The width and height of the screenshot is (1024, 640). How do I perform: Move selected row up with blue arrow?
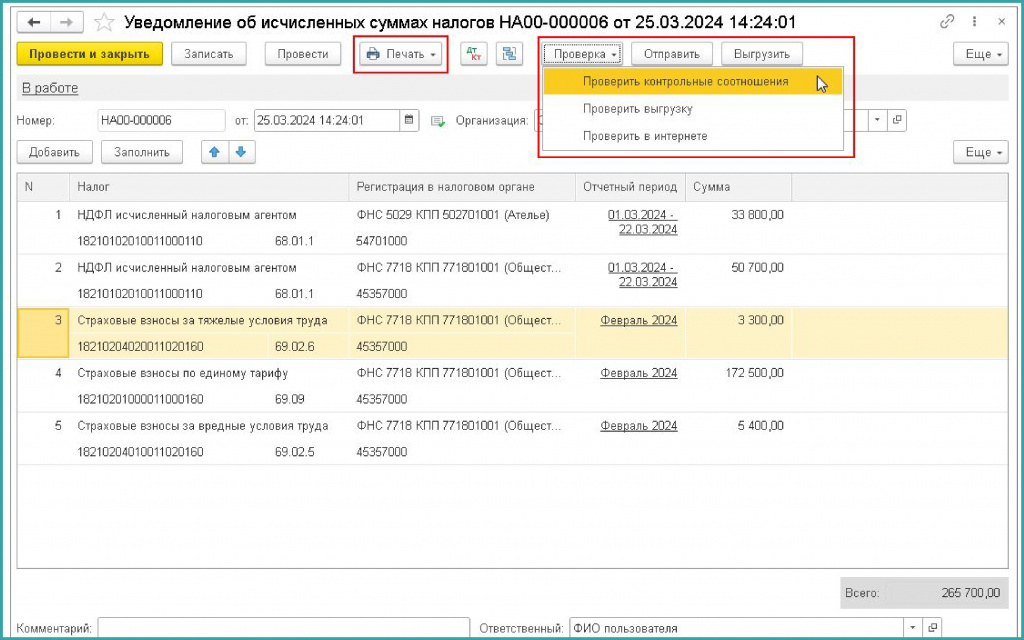click(x=215, y=152)
